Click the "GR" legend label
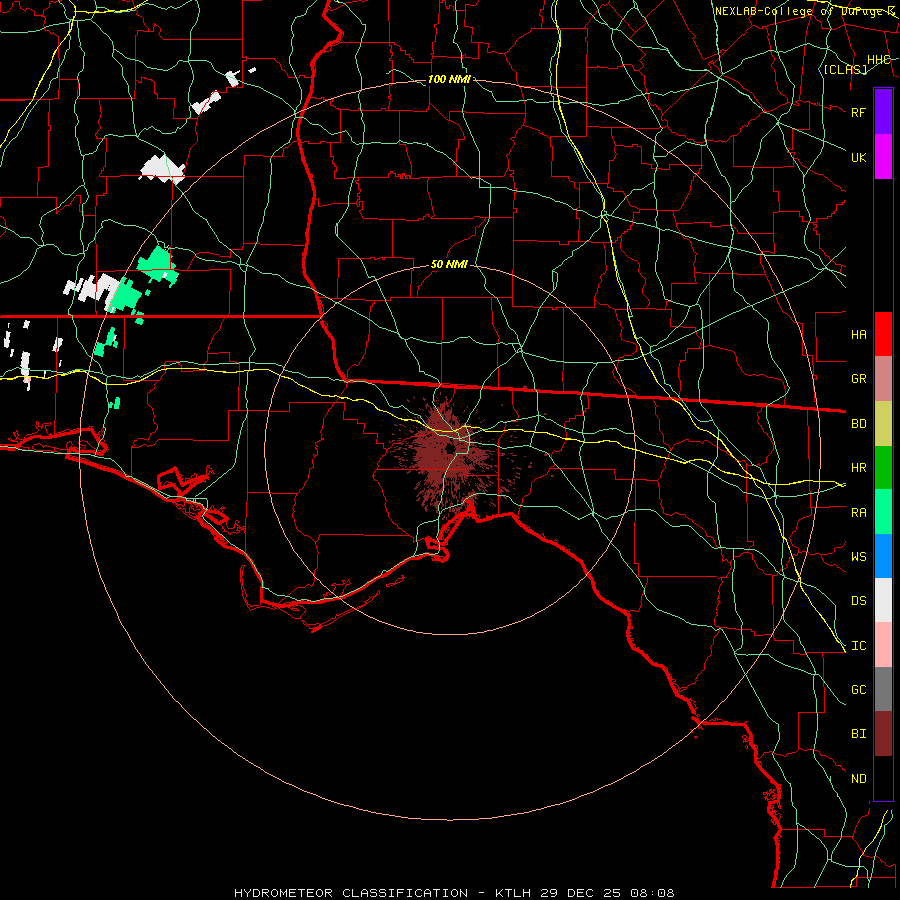This screenshot has height=900, width=900. pyautogui.click(x=859, y=379)
